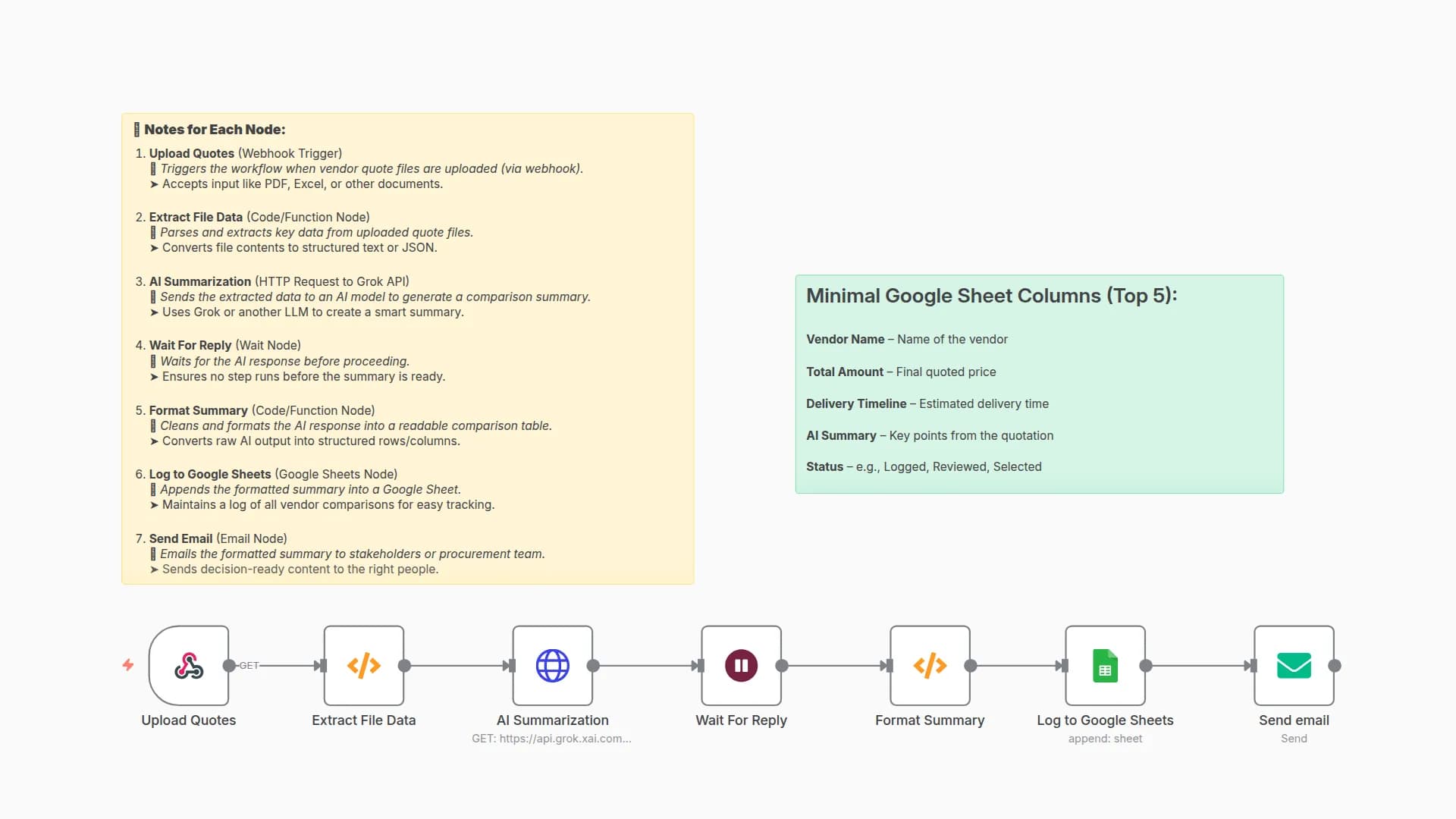Screen dimensions: 1456x819
Task: Click the orange lightning trigger indicator
Action: point(127,665)
